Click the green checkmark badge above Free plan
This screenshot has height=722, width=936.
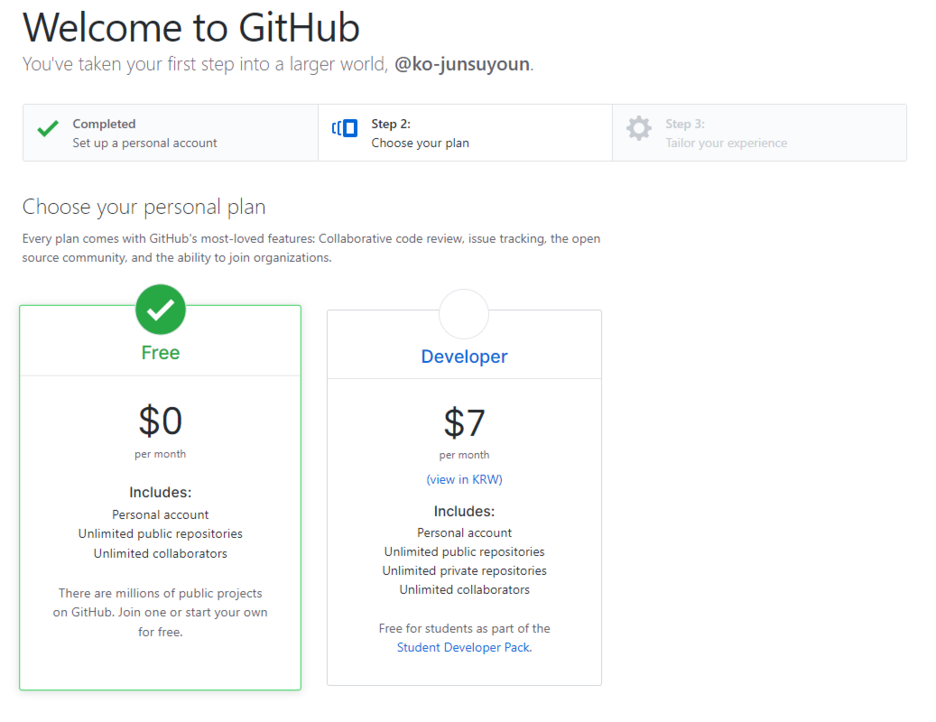160,309
